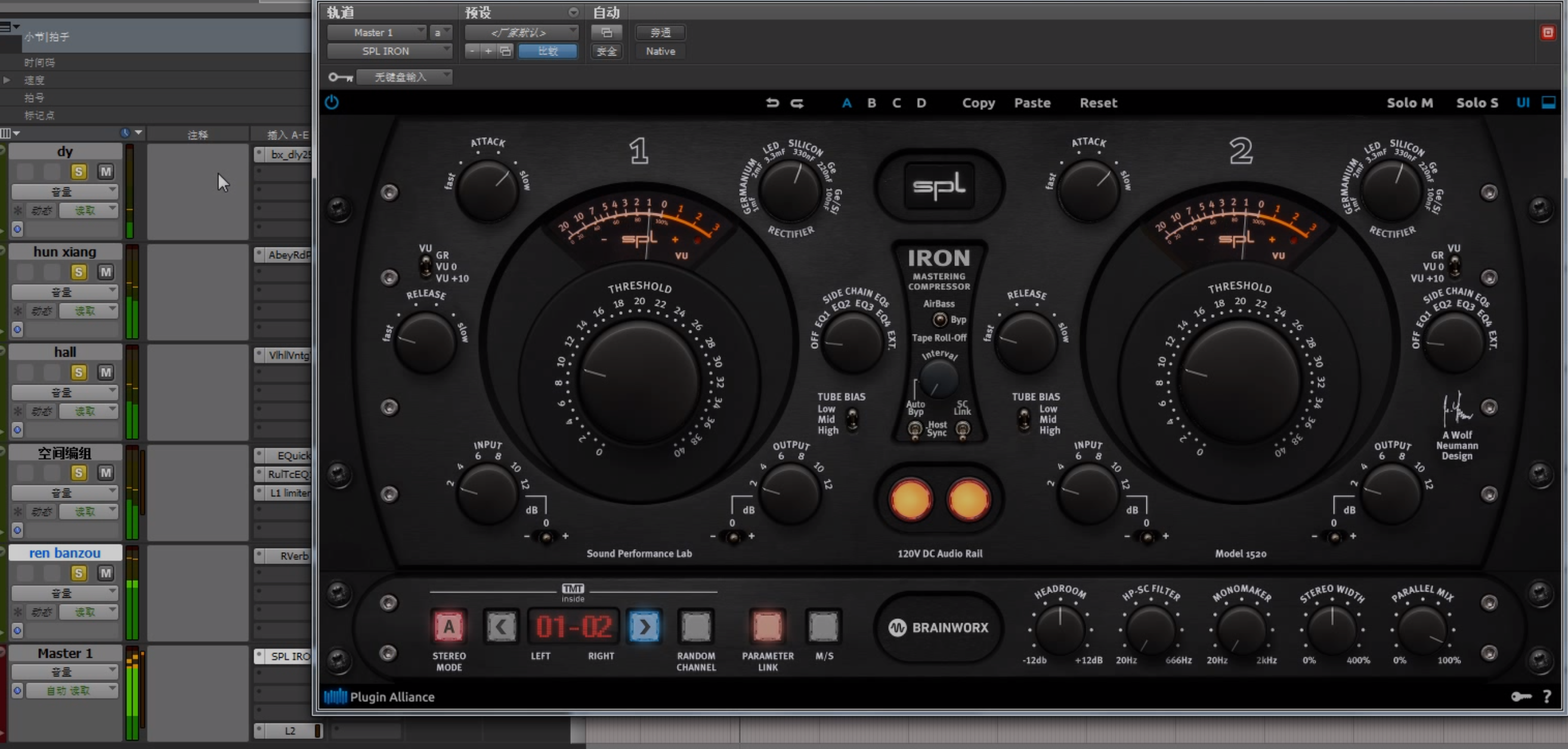Mute the hall track
Screen dimensions: 1568x749
pos(106,372)
